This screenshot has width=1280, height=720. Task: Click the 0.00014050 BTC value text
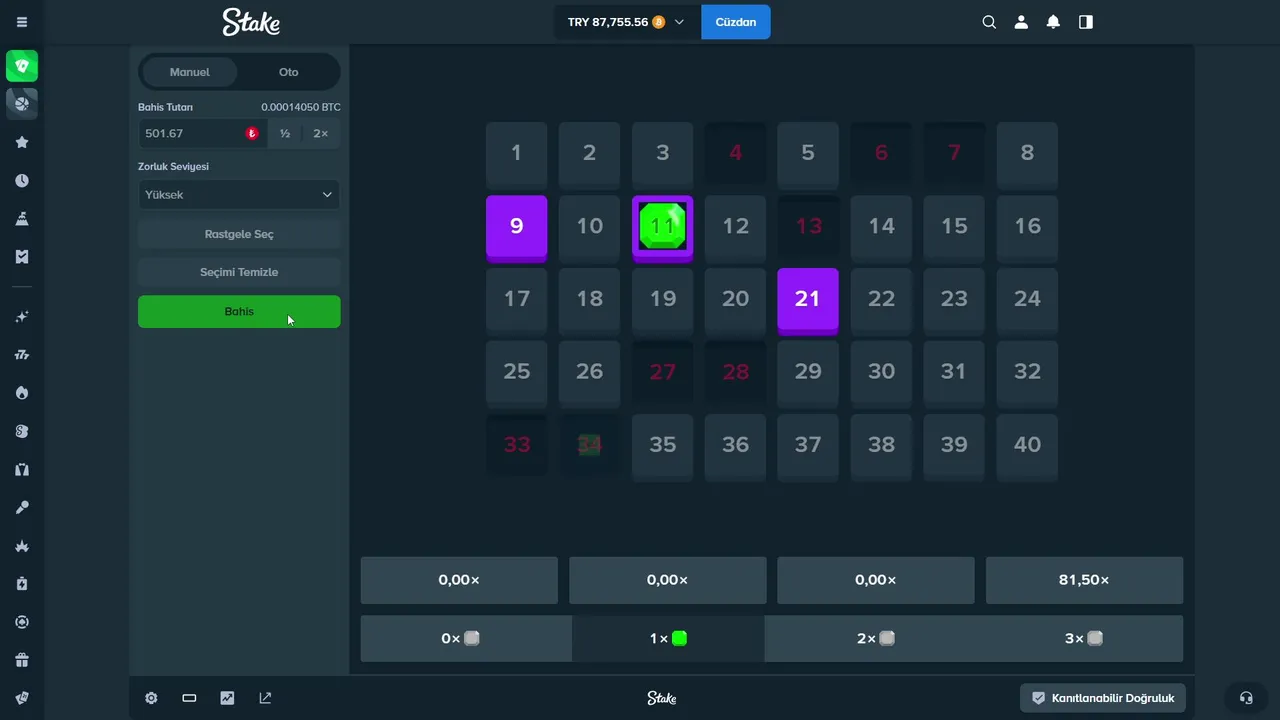pyautogui.click(x=301, y=107)
